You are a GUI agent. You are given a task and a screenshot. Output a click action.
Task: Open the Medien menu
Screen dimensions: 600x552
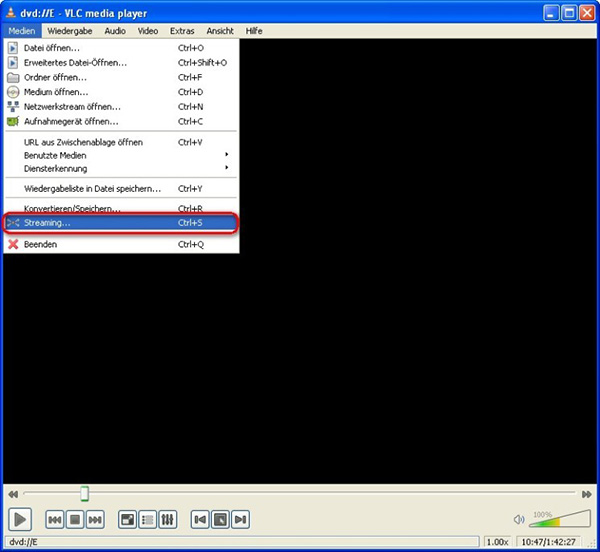point(22,31)
